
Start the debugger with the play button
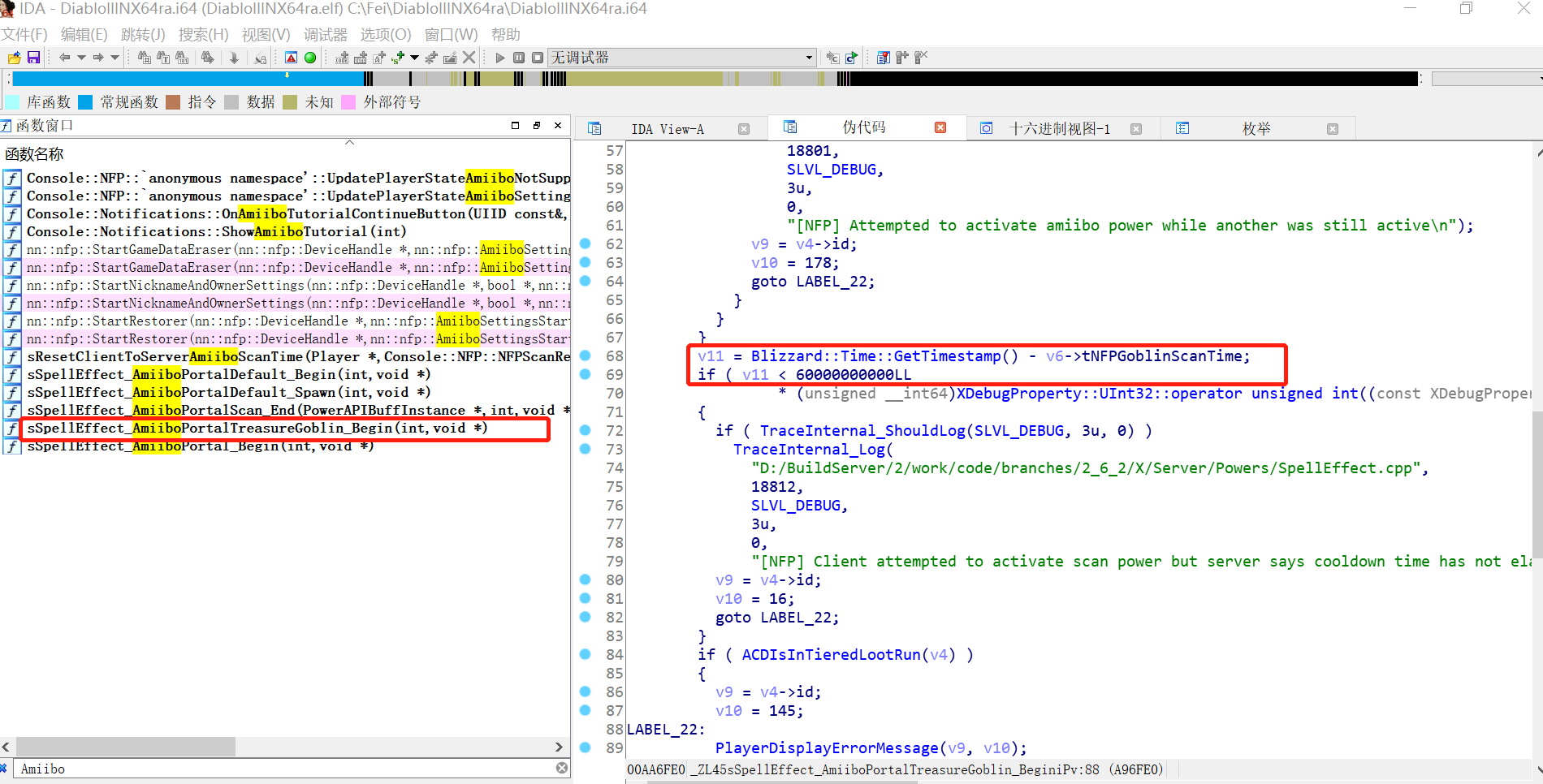pyautogui.click(x=500, y=58)
